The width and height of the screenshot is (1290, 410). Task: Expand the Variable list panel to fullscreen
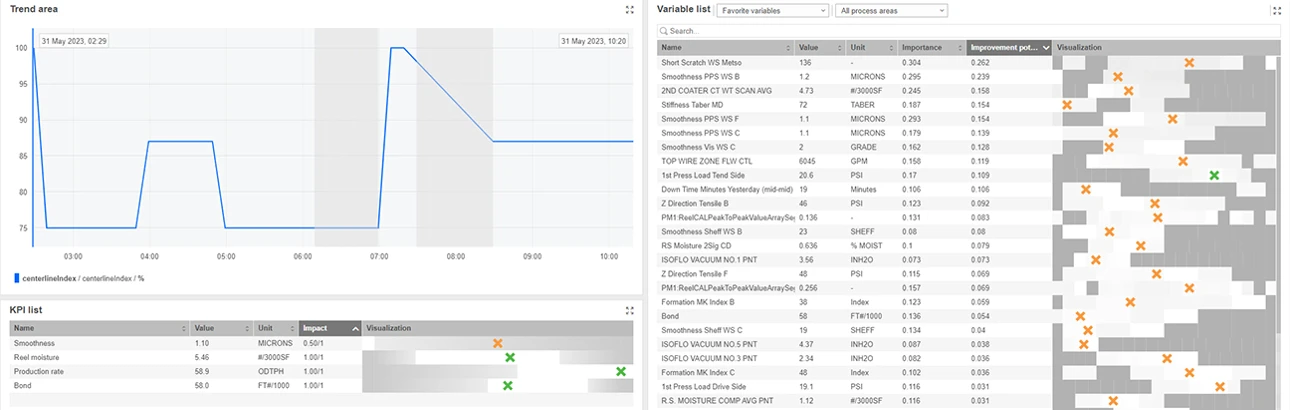pos(1276,10)
